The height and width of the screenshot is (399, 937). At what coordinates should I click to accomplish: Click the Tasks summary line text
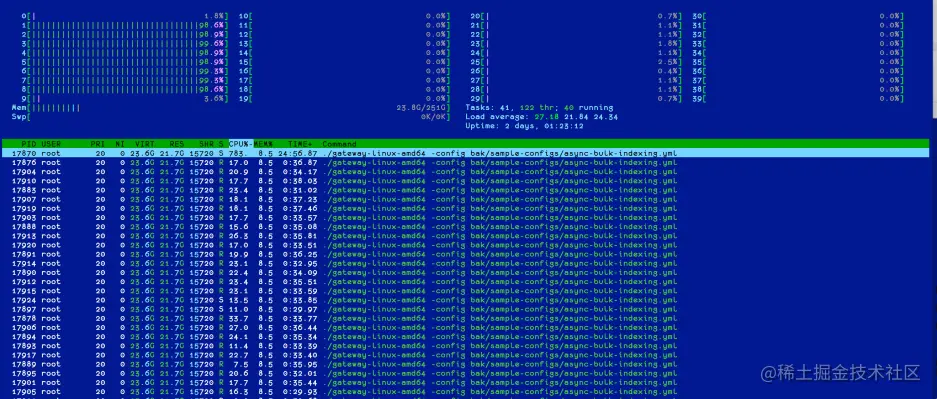539,108
